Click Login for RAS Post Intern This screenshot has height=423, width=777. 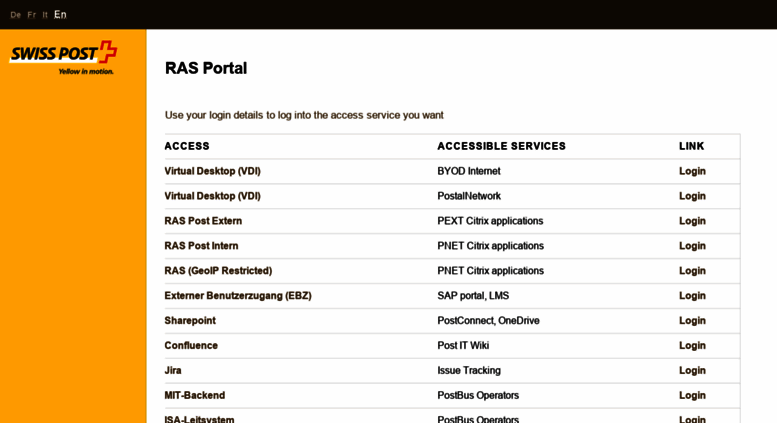692,246
